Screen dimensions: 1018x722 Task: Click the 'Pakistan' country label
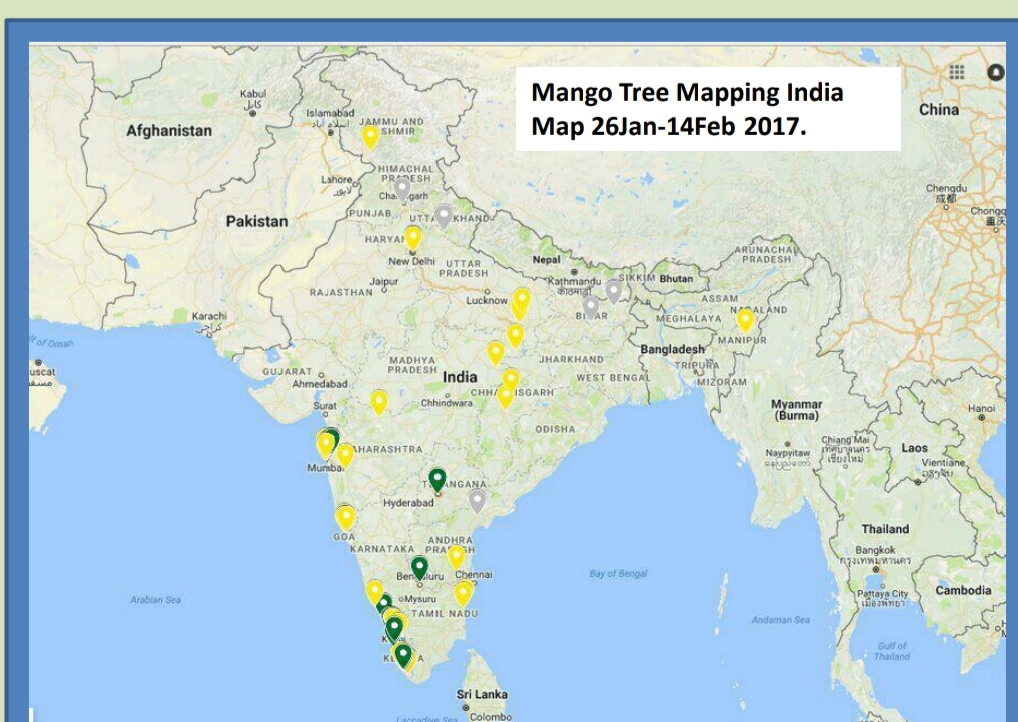click(257, 221)
